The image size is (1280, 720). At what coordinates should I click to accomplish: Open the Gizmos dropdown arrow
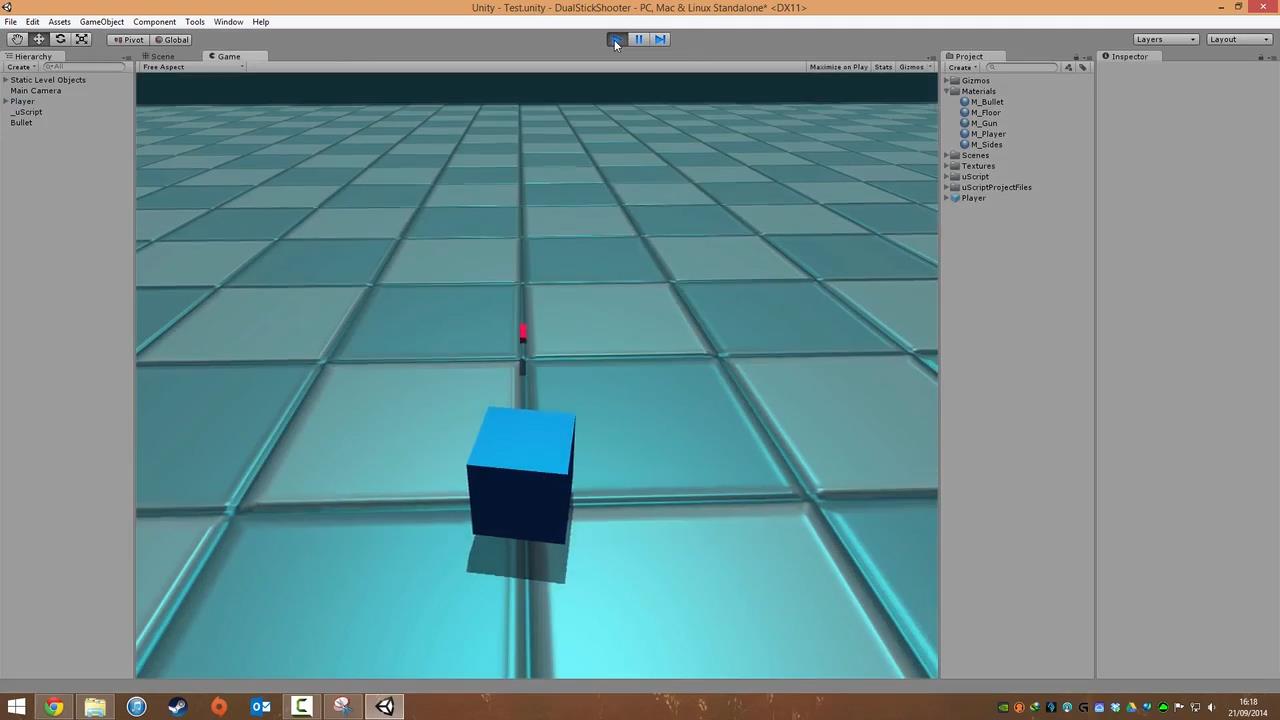point(930,67)
